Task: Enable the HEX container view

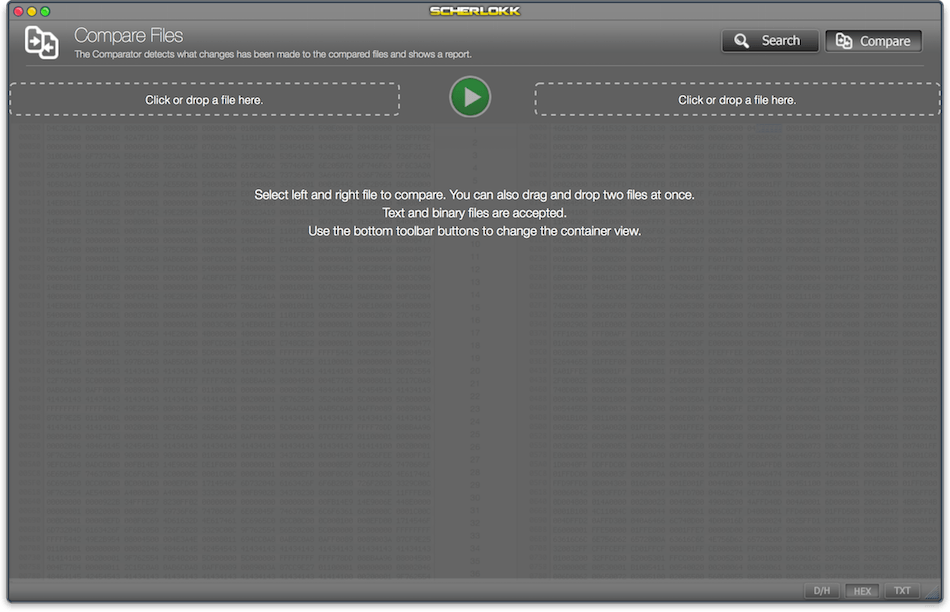Action: tap(862, 591)
